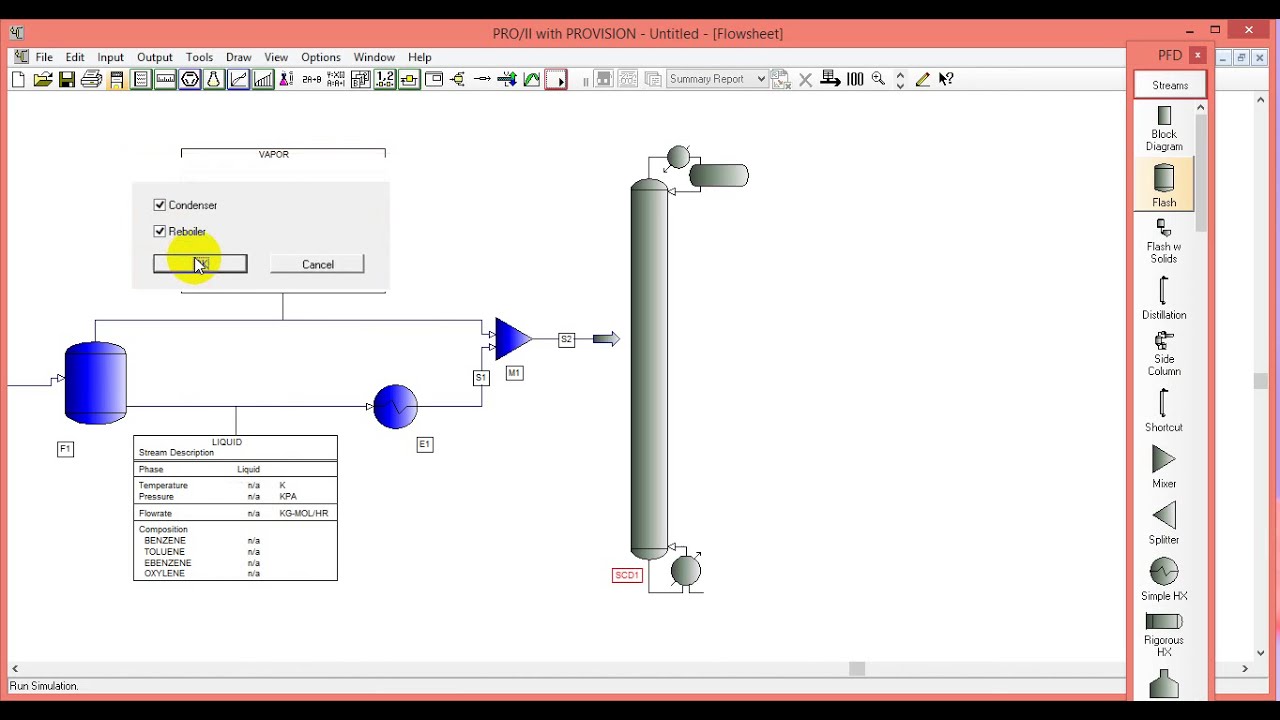Open the File menu

[44, 57]
